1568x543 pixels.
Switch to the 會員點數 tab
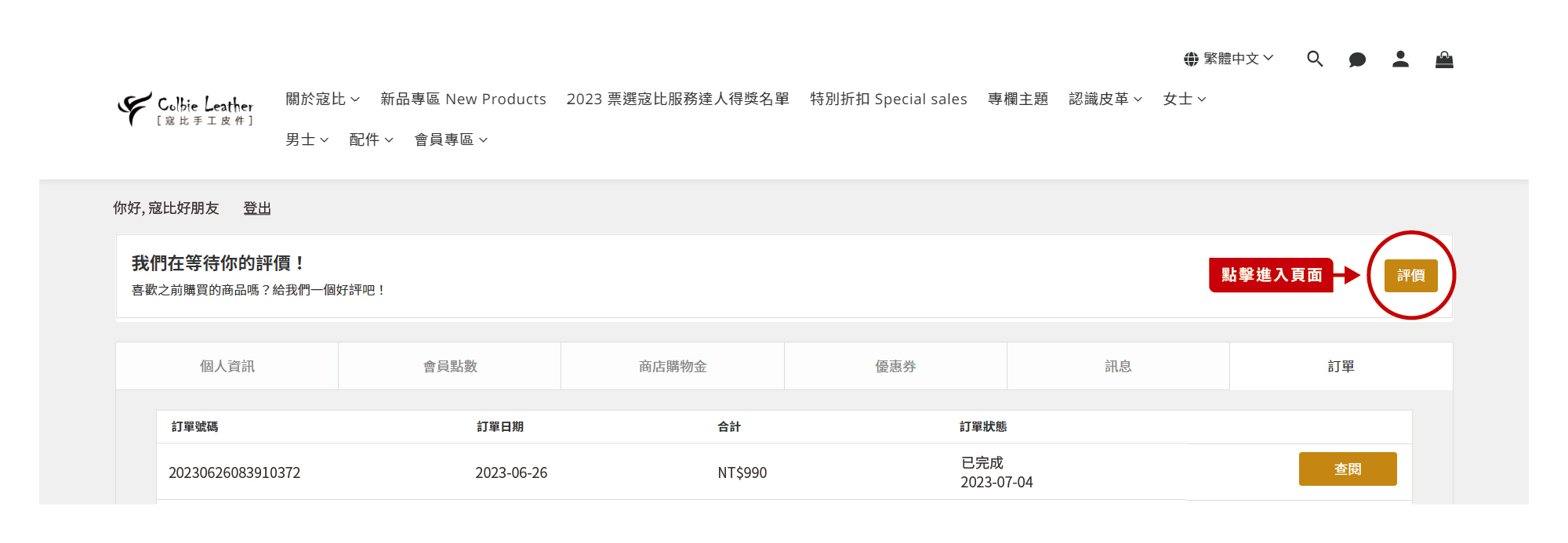pyautogui.click(x=450, y=366)
